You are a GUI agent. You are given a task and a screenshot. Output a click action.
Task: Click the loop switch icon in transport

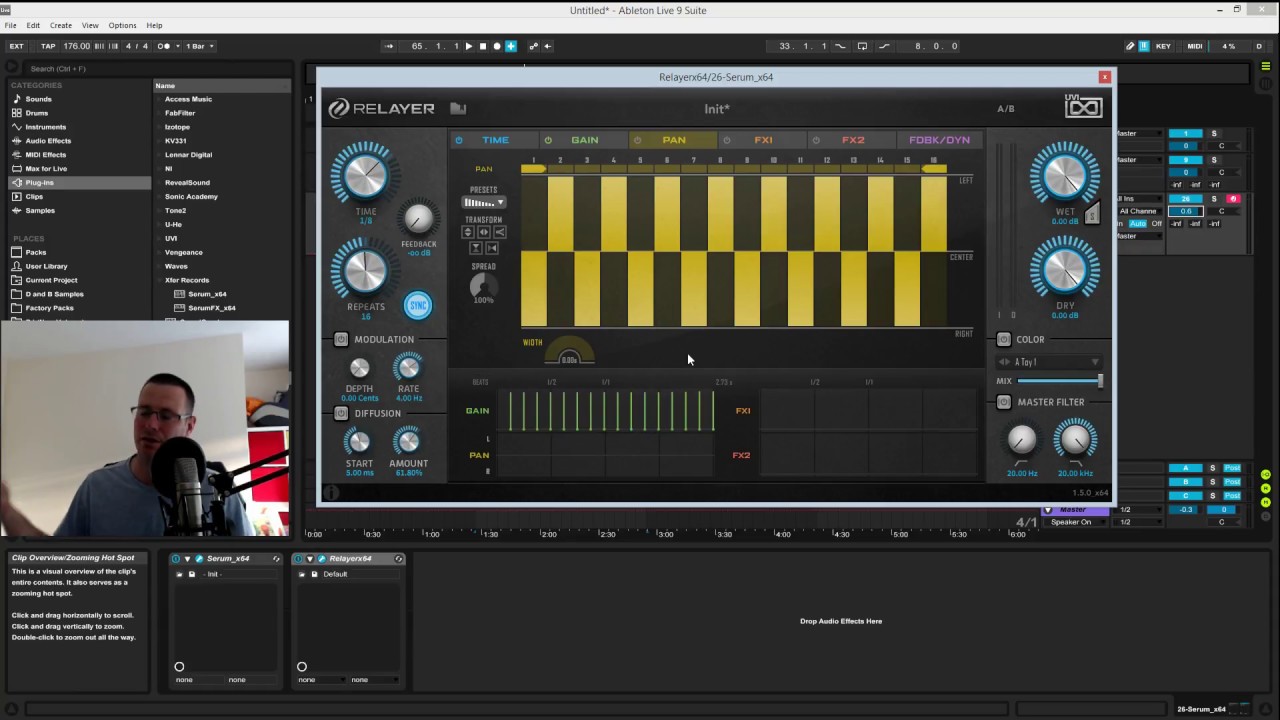point(862,46)
